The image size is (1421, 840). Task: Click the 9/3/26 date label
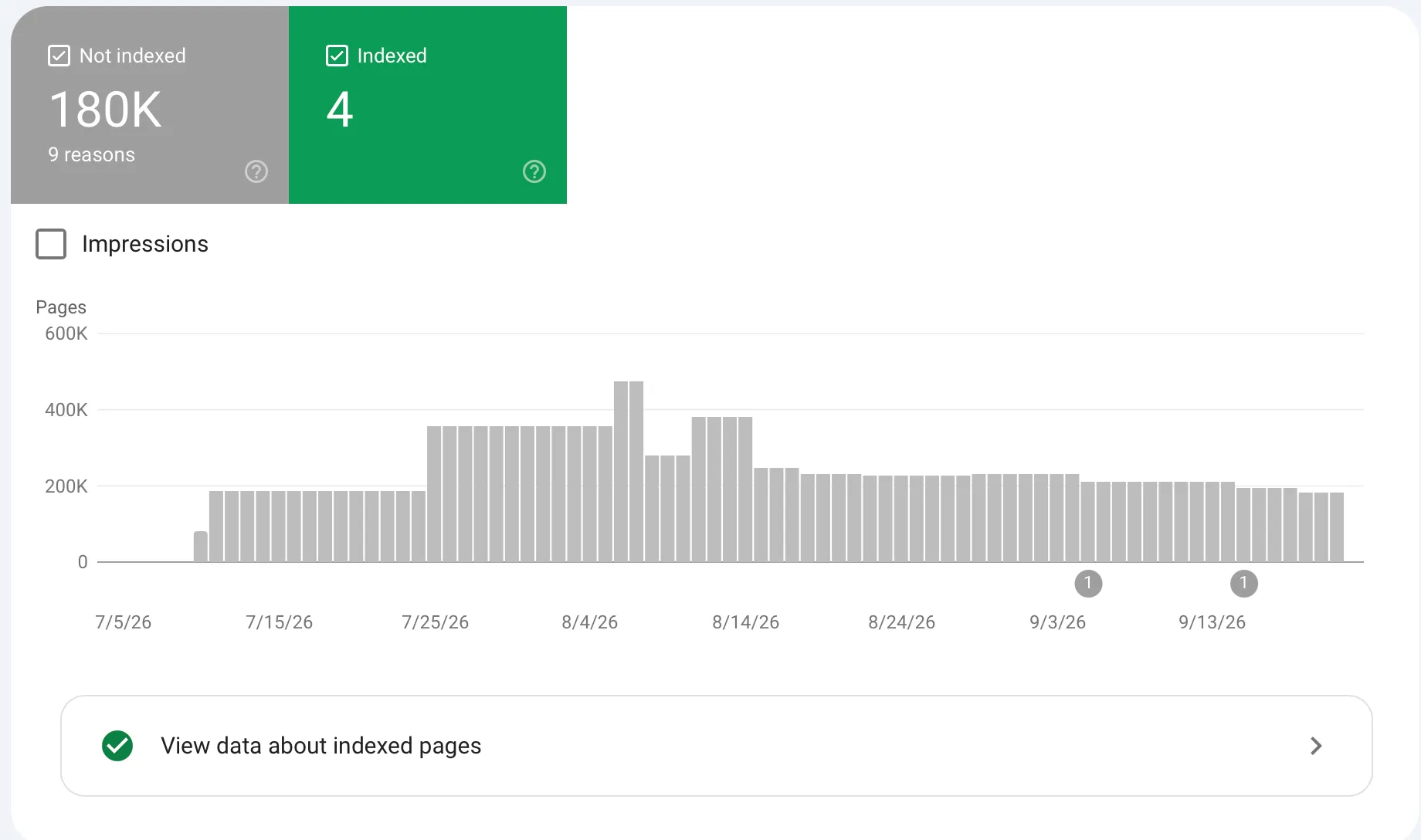tap(1058, 622)
